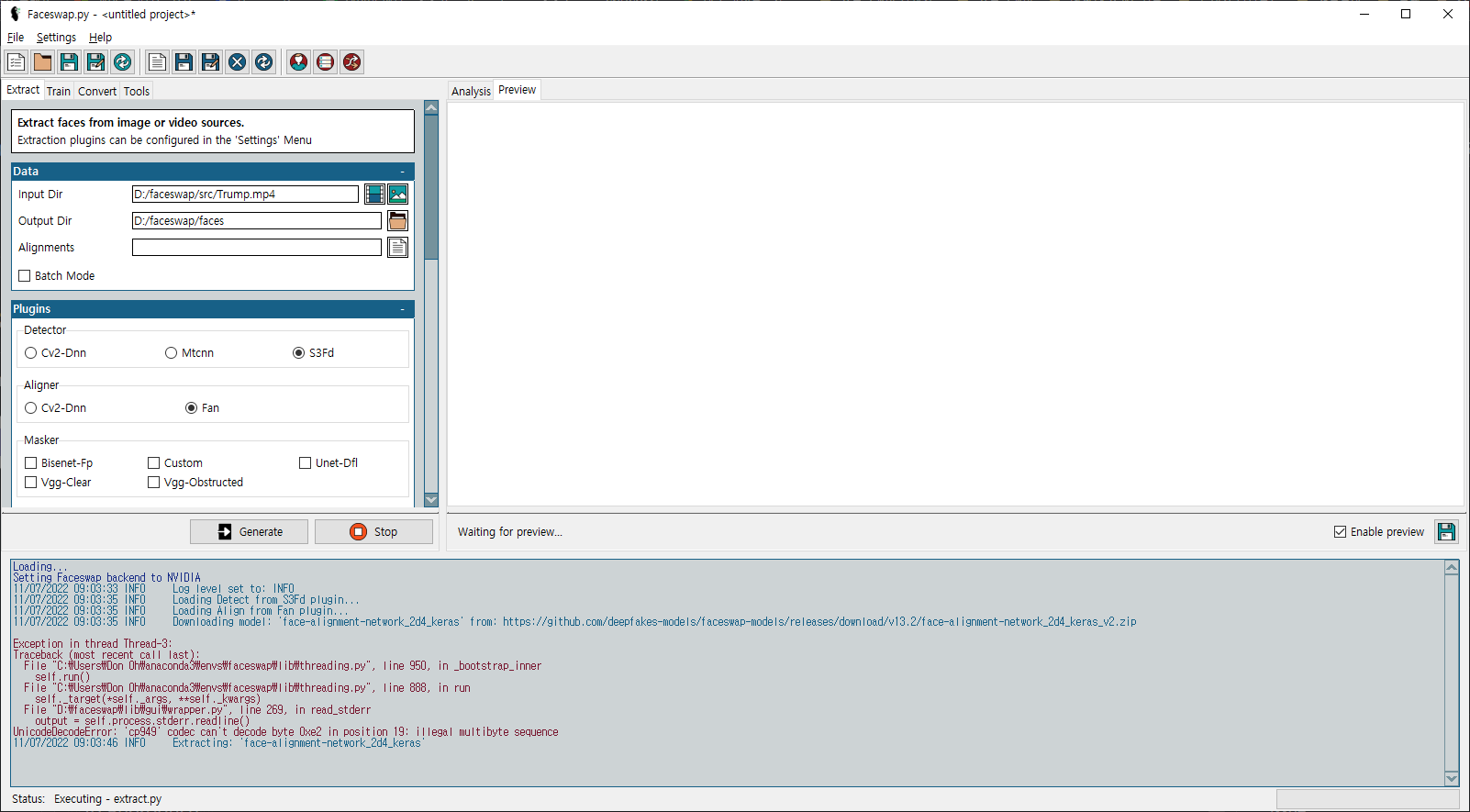This screenshot has height=812, width=1470.
Task: Open the File menu
Action: coord(16,38)
